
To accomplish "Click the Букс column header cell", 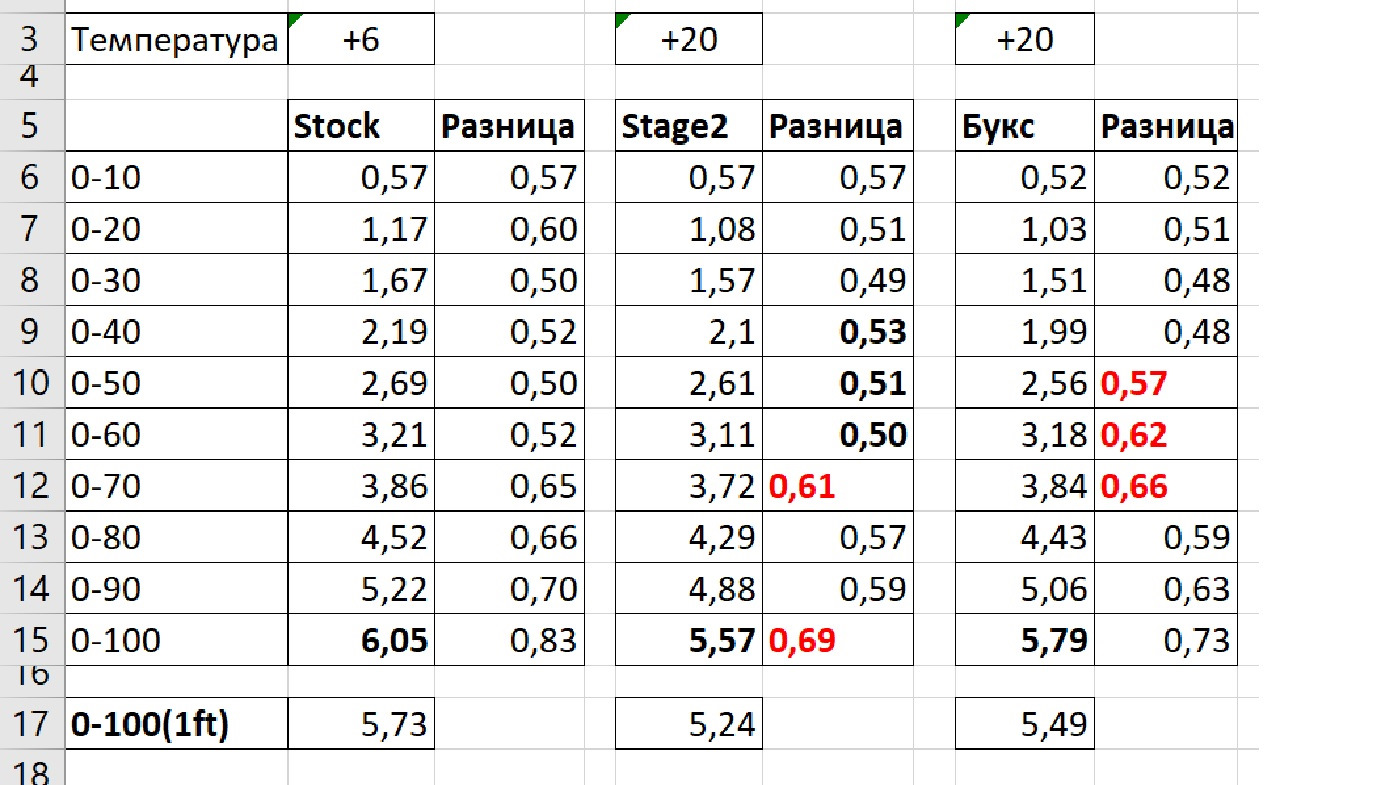I will pos(1025,126).
